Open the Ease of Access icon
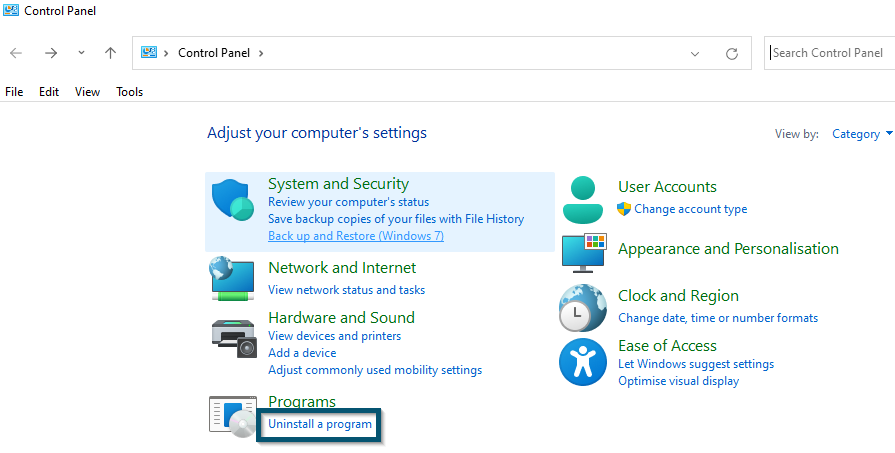The width and height of the screenshot is (895, 453). tap(582, 362)
